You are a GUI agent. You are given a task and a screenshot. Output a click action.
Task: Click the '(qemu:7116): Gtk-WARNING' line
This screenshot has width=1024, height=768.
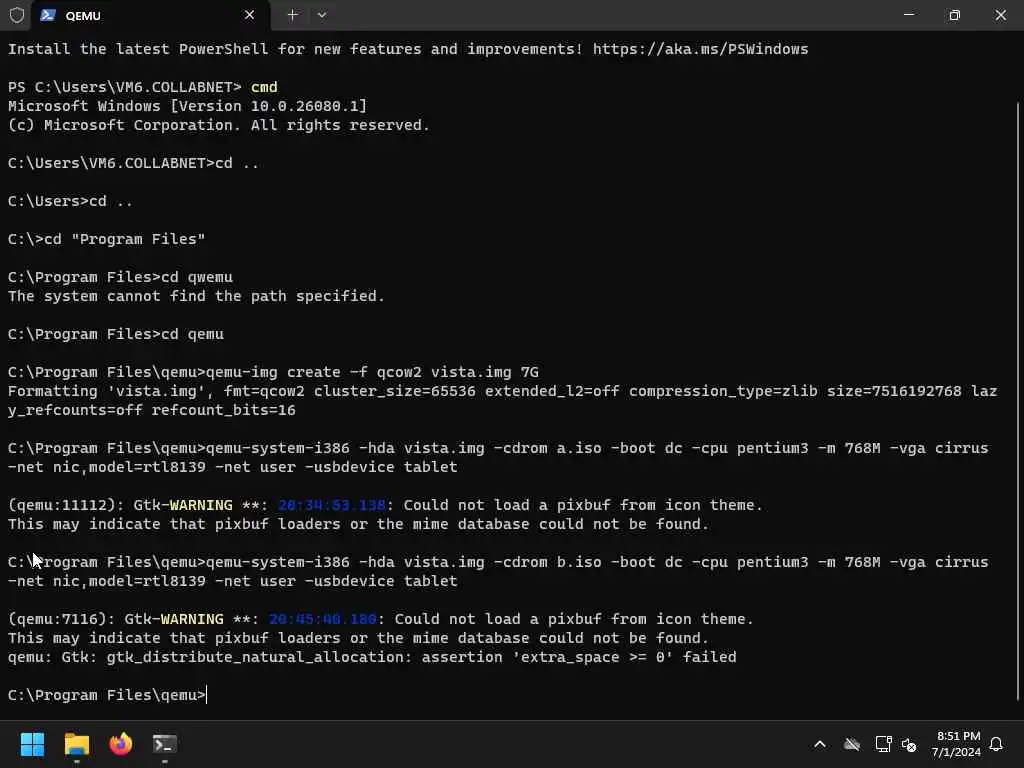[x=380, y=619]
